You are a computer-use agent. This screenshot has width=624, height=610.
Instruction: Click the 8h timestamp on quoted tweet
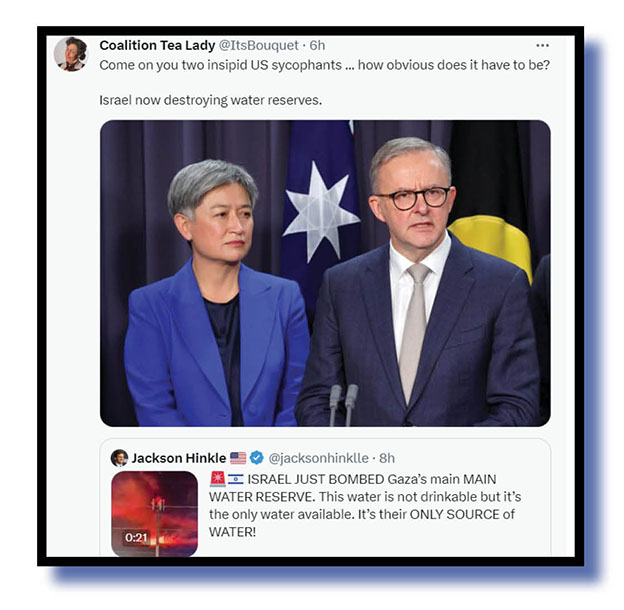point(387,458)
